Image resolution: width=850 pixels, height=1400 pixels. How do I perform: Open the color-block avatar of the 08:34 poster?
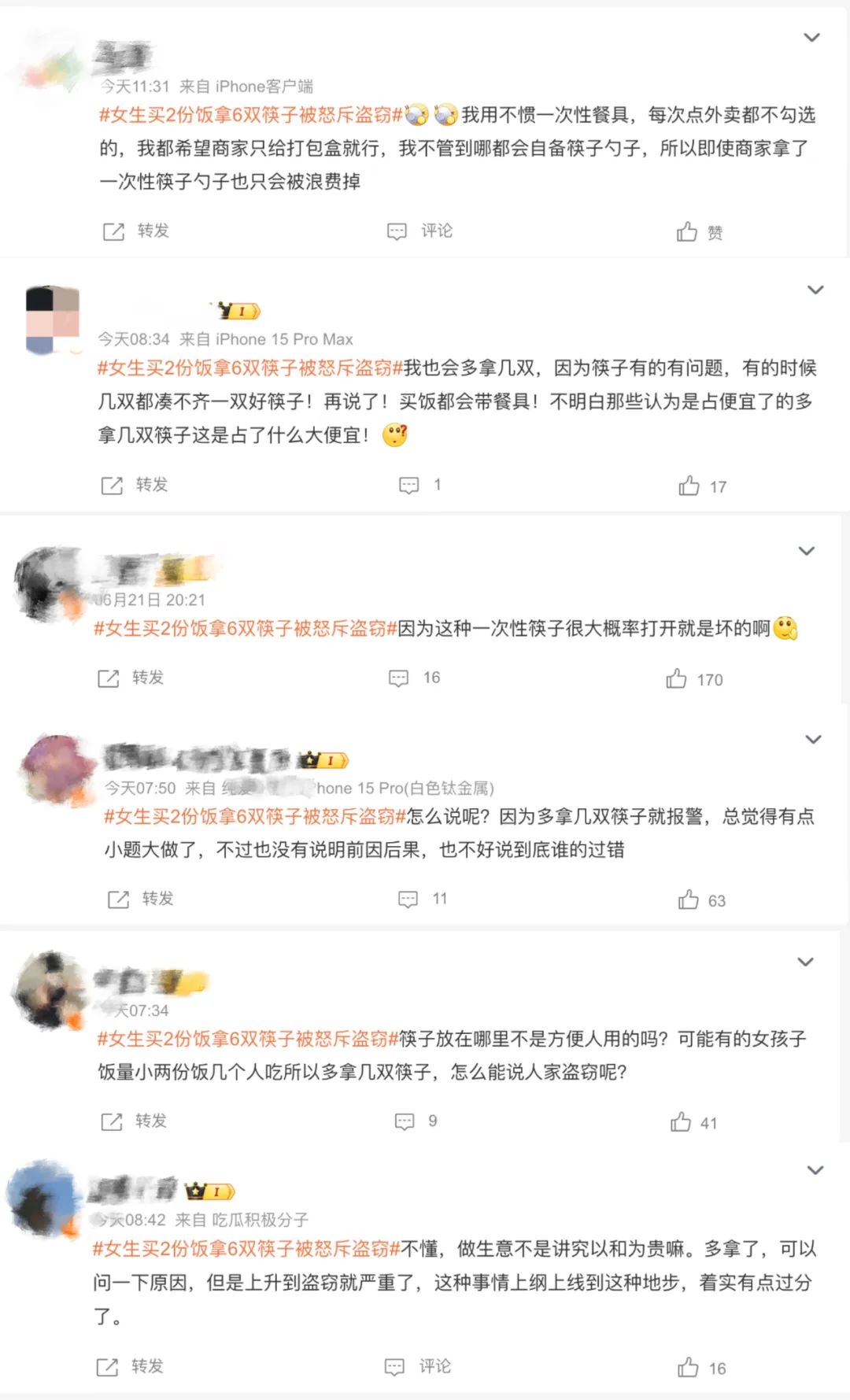53,320
